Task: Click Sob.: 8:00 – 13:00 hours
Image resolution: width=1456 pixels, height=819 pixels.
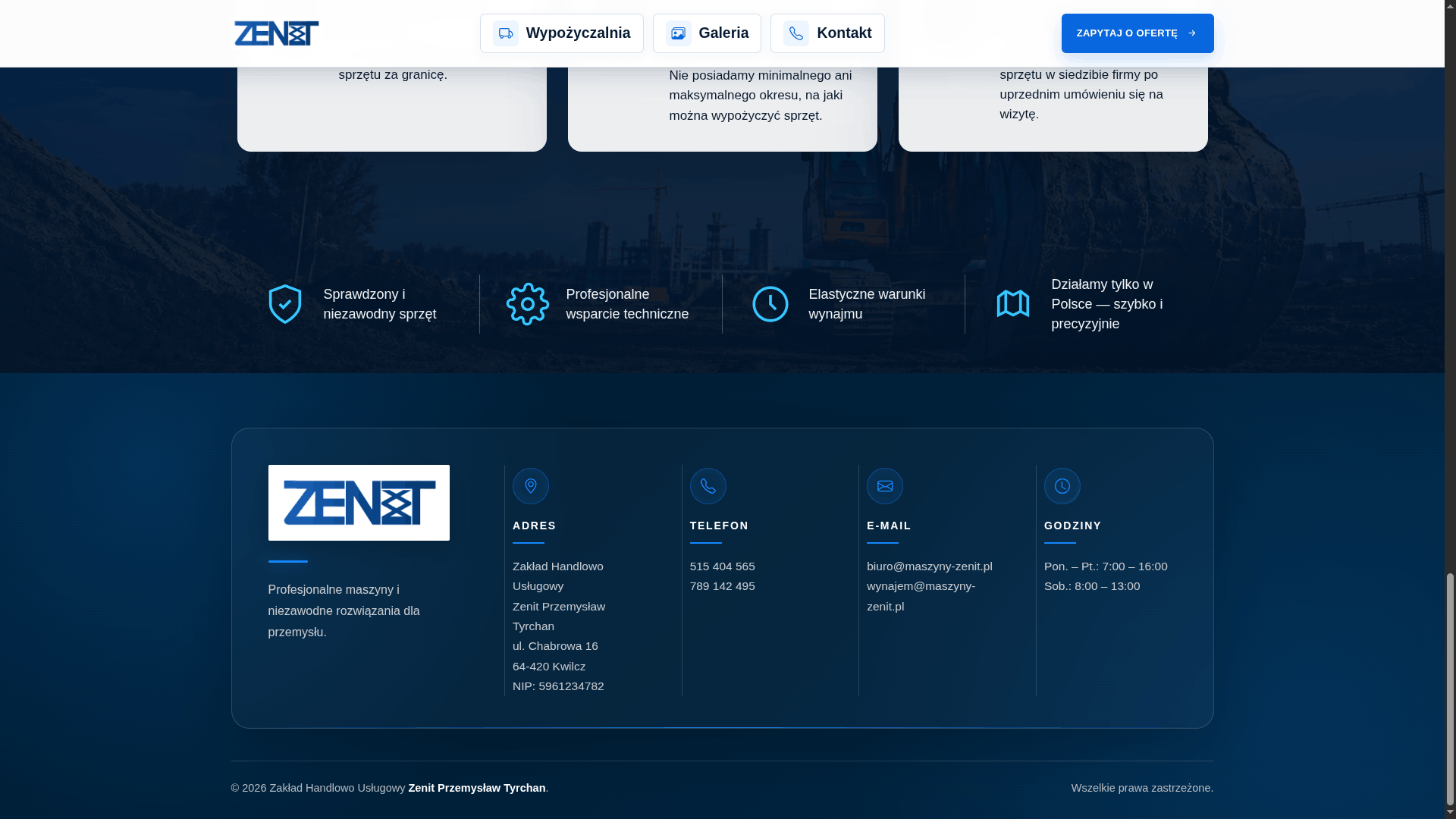Action: 1093,586
